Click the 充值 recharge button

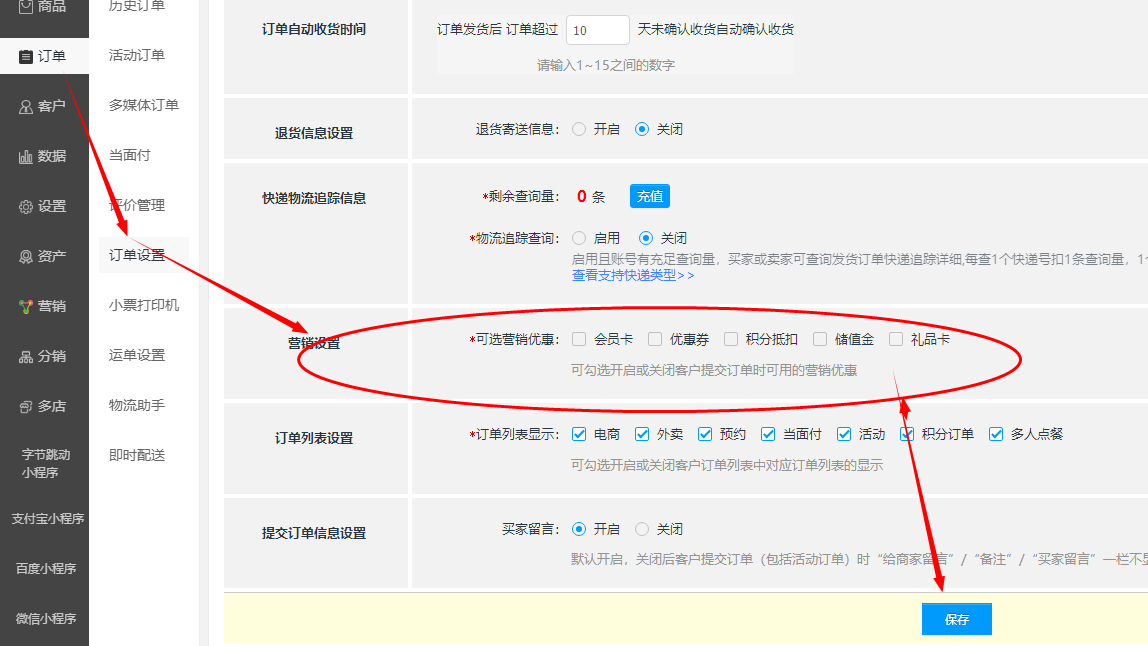point(650,196)
